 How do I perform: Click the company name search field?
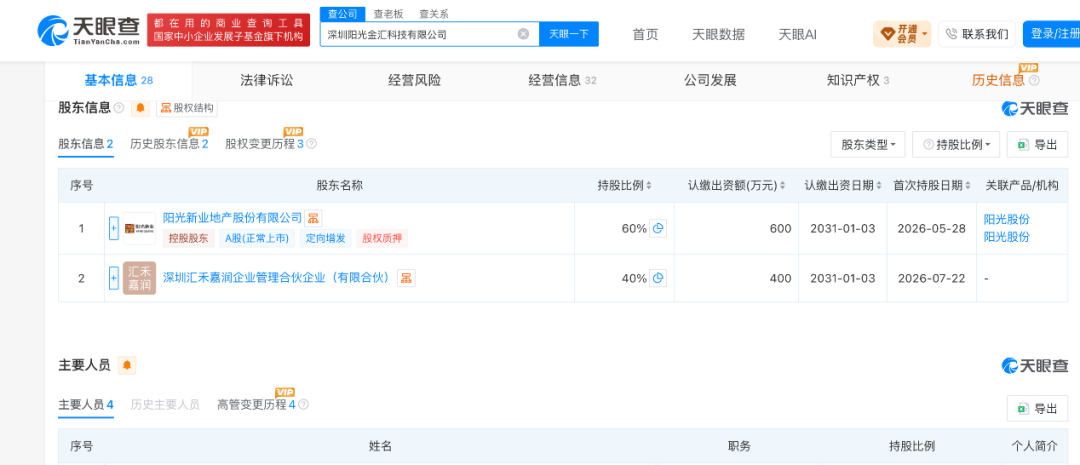420,34
